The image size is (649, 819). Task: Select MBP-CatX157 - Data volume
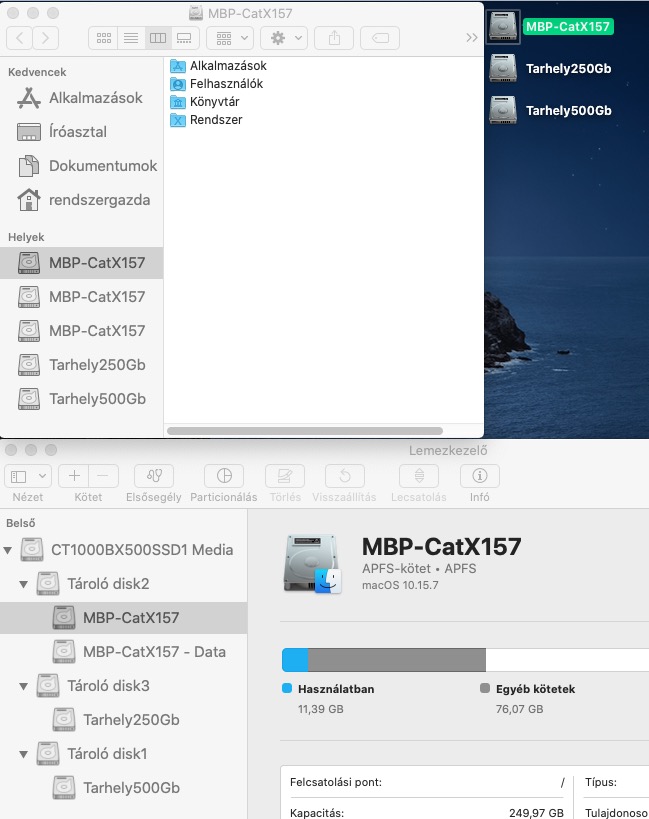coord(123,651)
